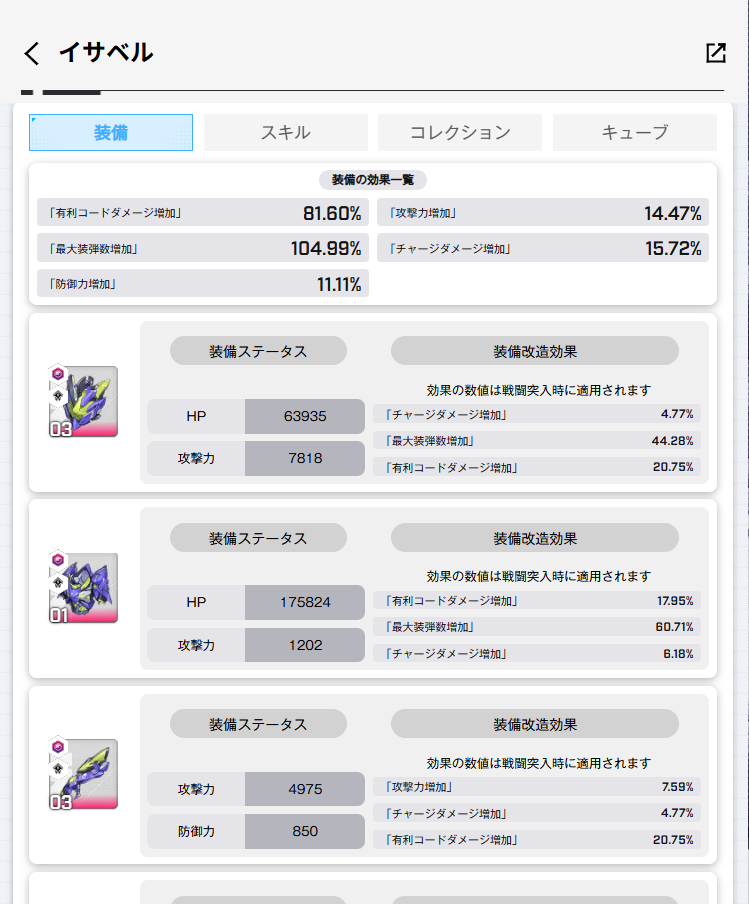
Task: Click the 最大装弾数増加 60.71% effect row
Action: tap(537, 627)
